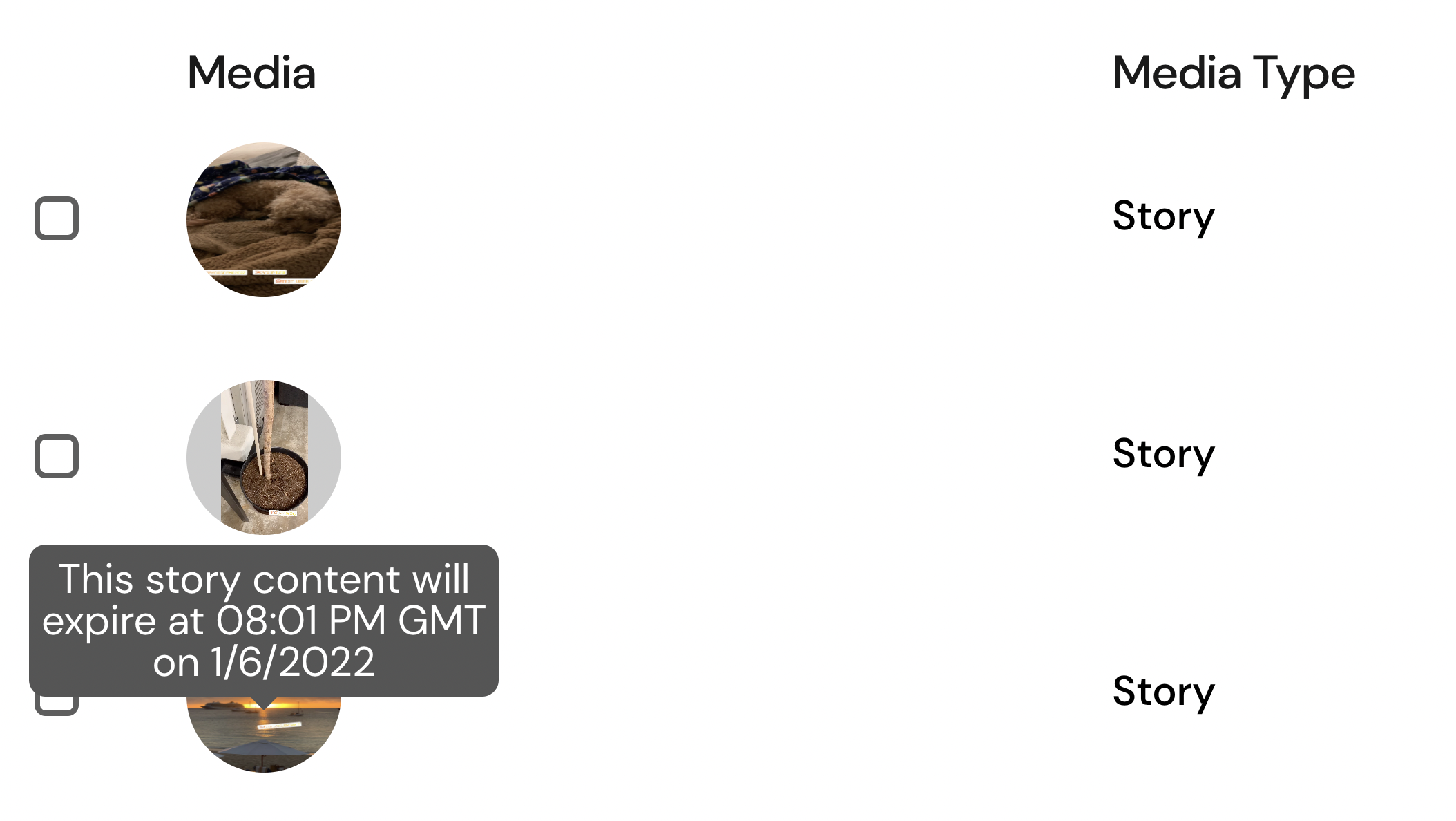1456x821 pixels.
Task: Open the potted plant story thumbnail
Action: click(x=264, y=457)
